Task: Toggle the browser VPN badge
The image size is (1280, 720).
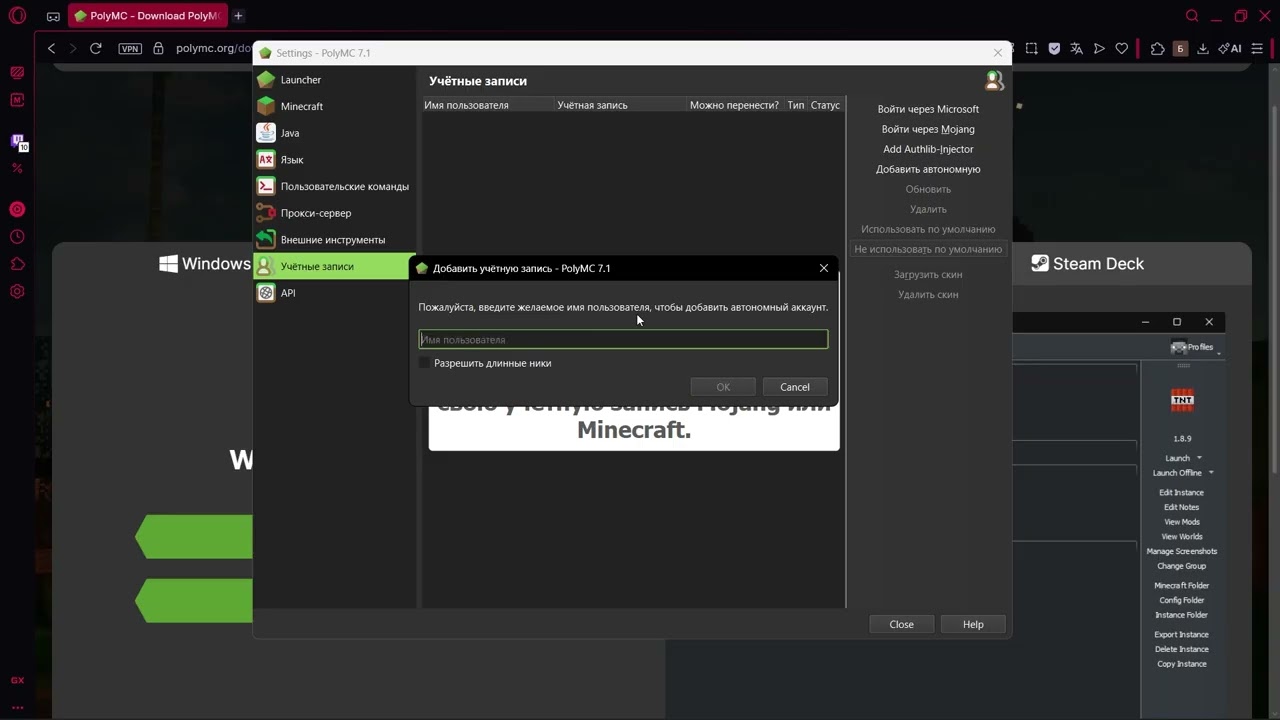Action: click(x=130, y=48)
